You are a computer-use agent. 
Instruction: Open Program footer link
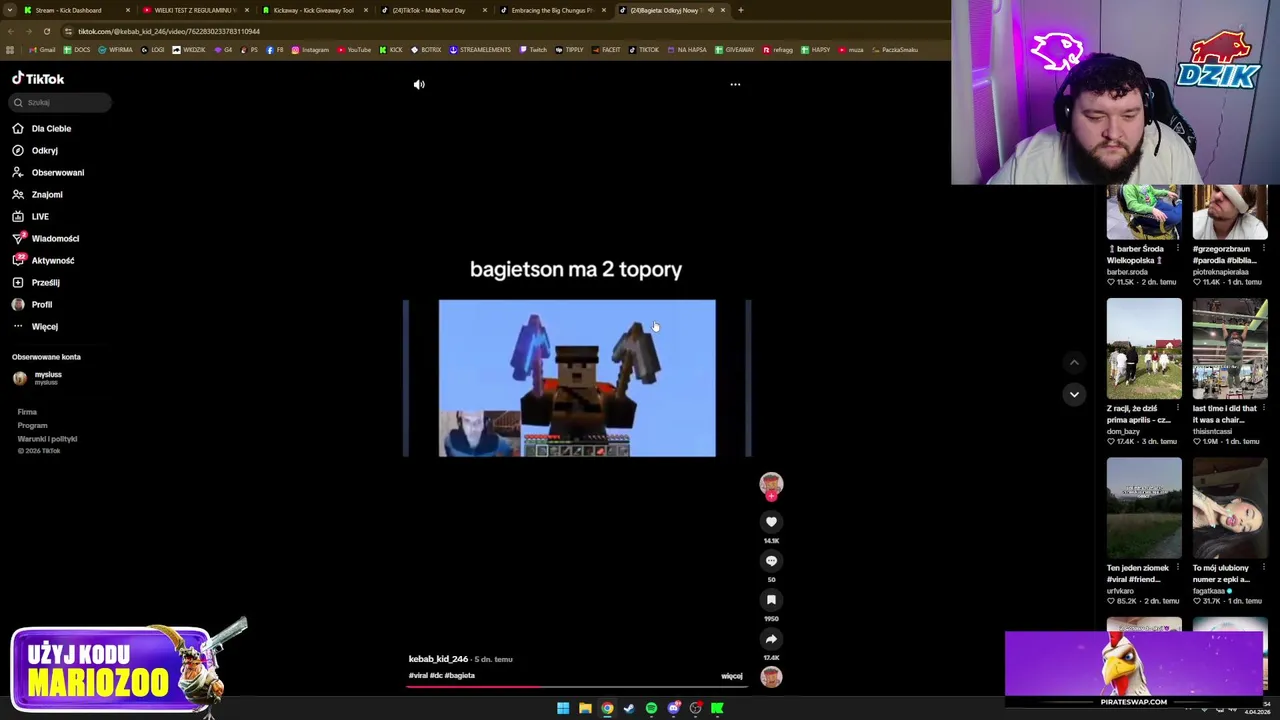[x=32, y=425]
